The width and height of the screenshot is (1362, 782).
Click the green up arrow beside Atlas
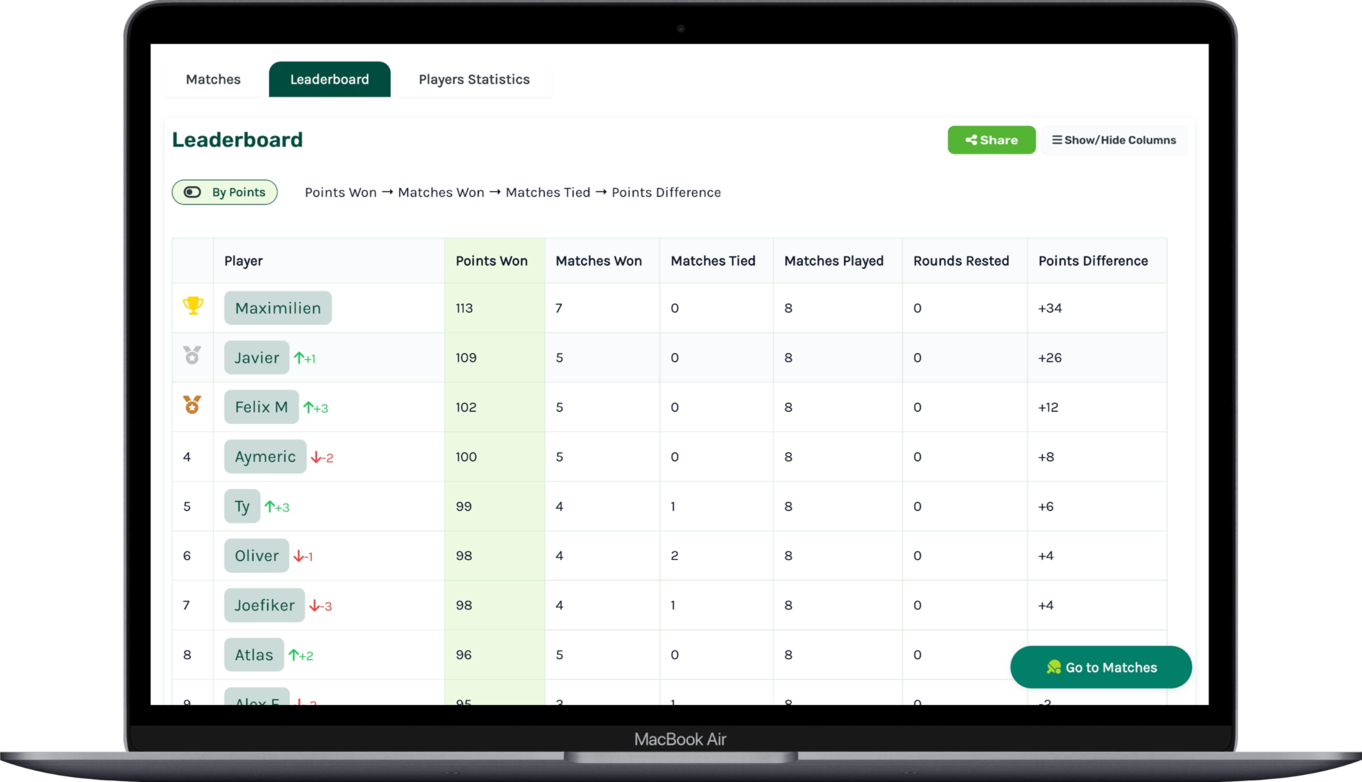click(x=294, y=656)
